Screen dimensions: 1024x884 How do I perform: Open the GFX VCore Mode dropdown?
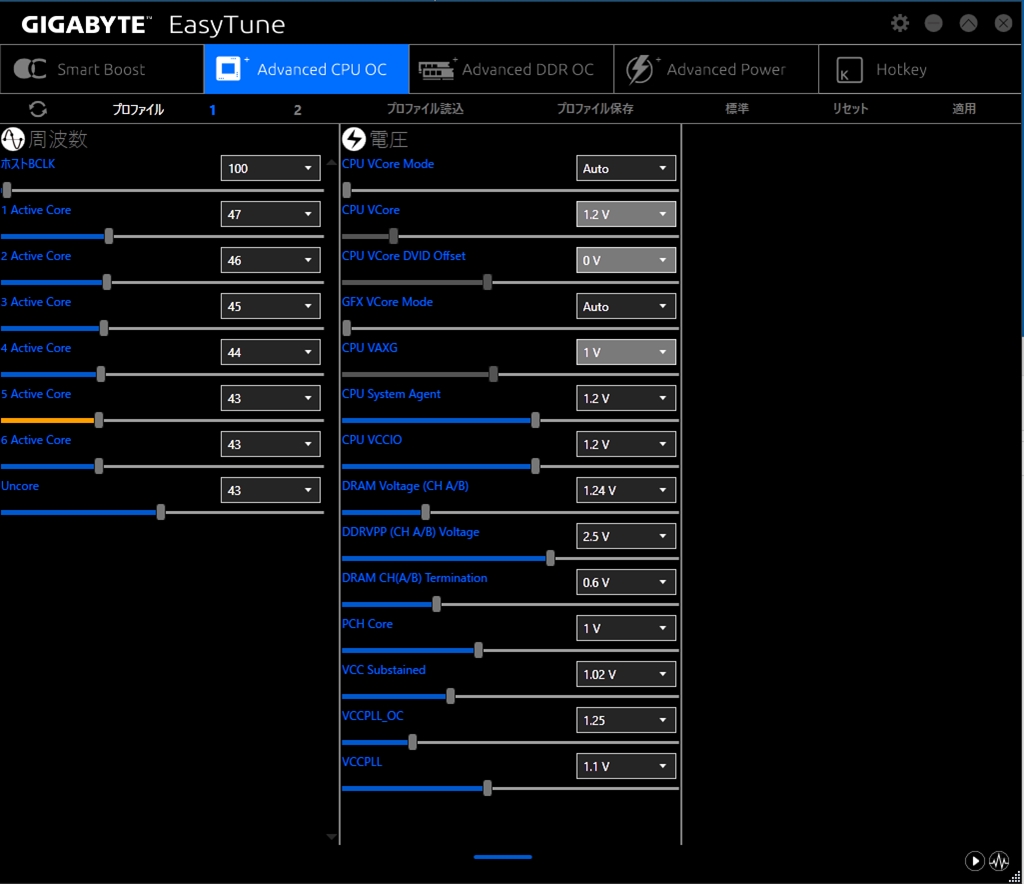626,306
